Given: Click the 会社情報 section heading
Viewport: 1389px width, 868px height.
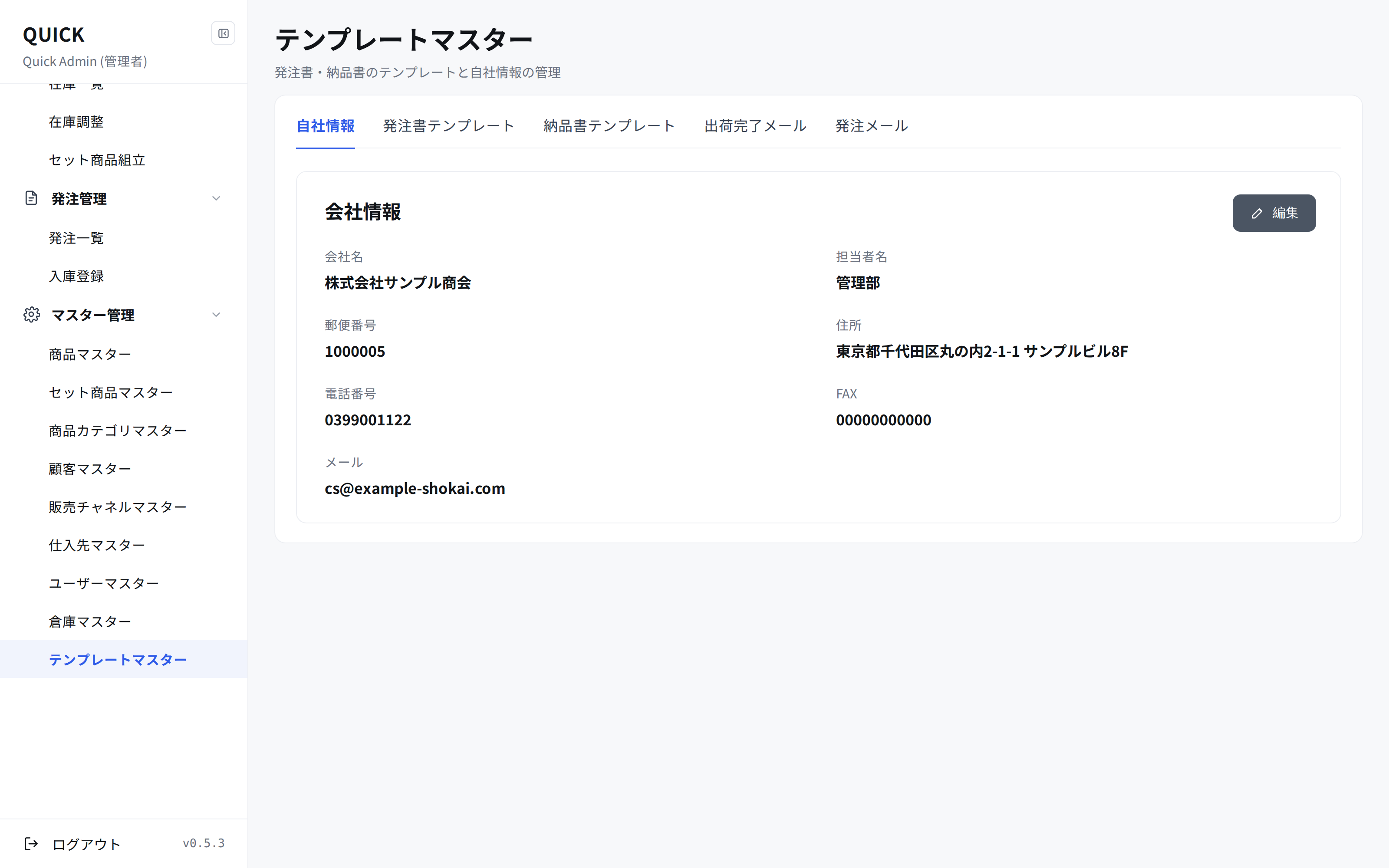Looking at the screenshot, I should point(363,212).
